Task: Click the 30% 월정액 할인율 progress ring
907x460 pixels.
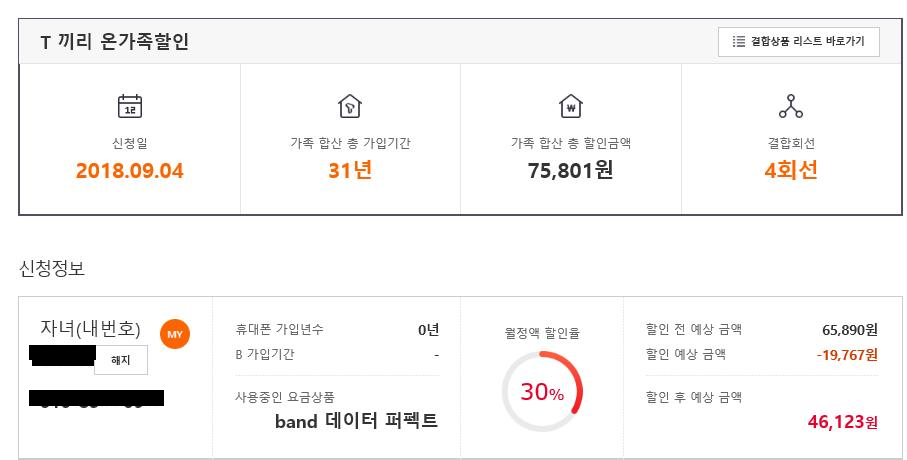Action: click(542, 392)
